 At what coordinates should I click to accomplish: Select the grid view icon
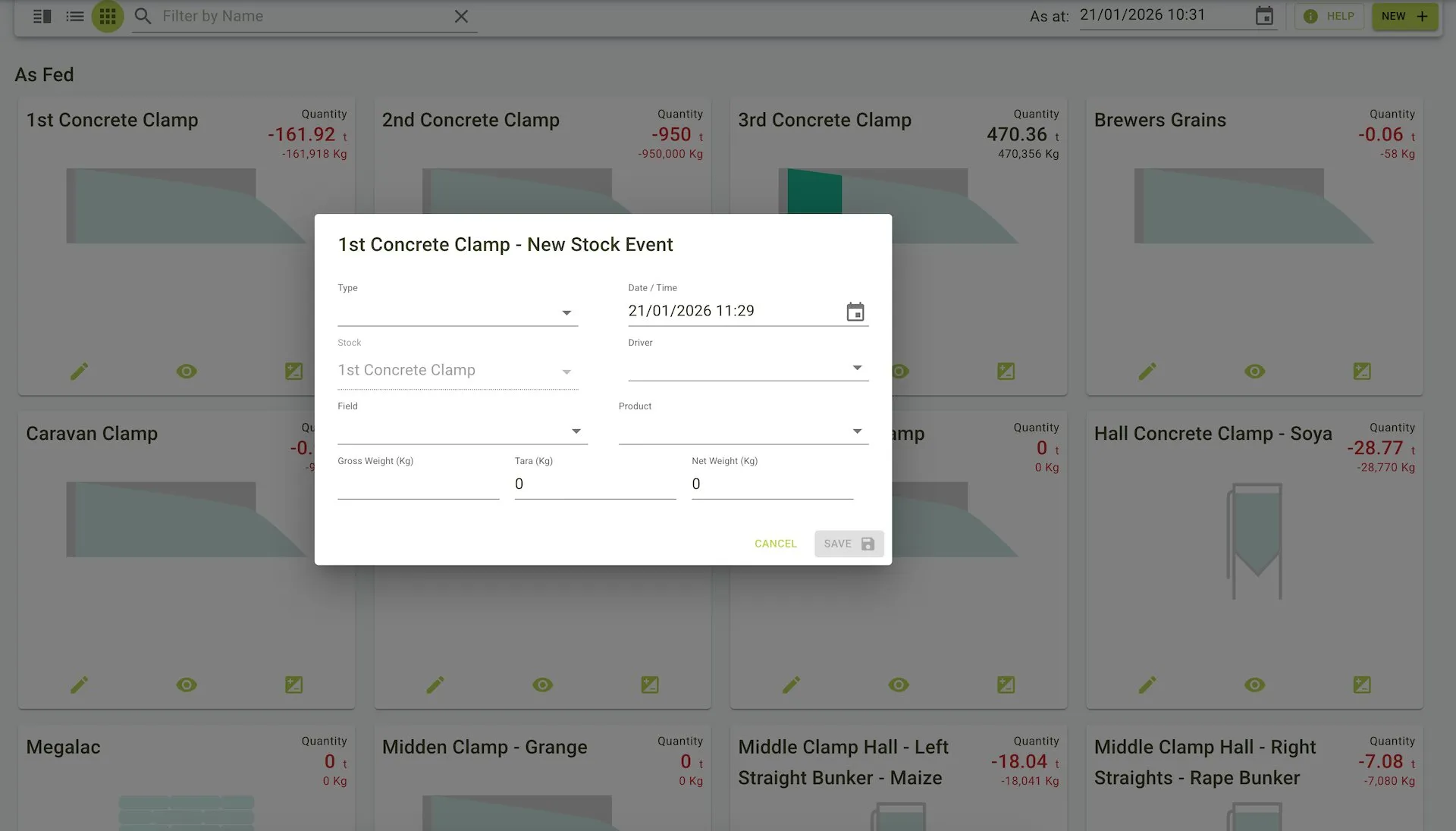pos(108,16)
